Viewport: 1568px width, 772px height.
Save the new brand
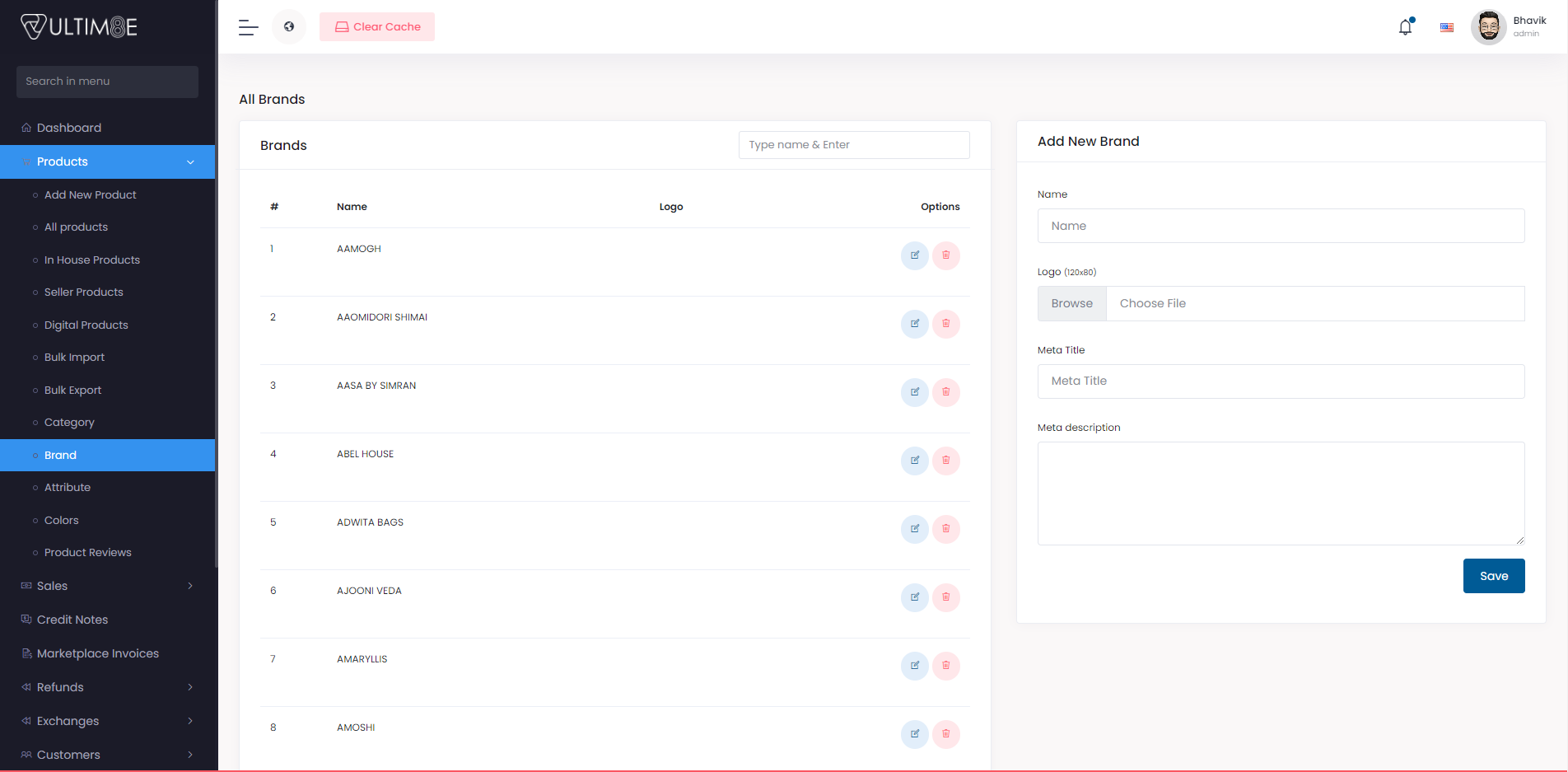[x=1493, y=576]
